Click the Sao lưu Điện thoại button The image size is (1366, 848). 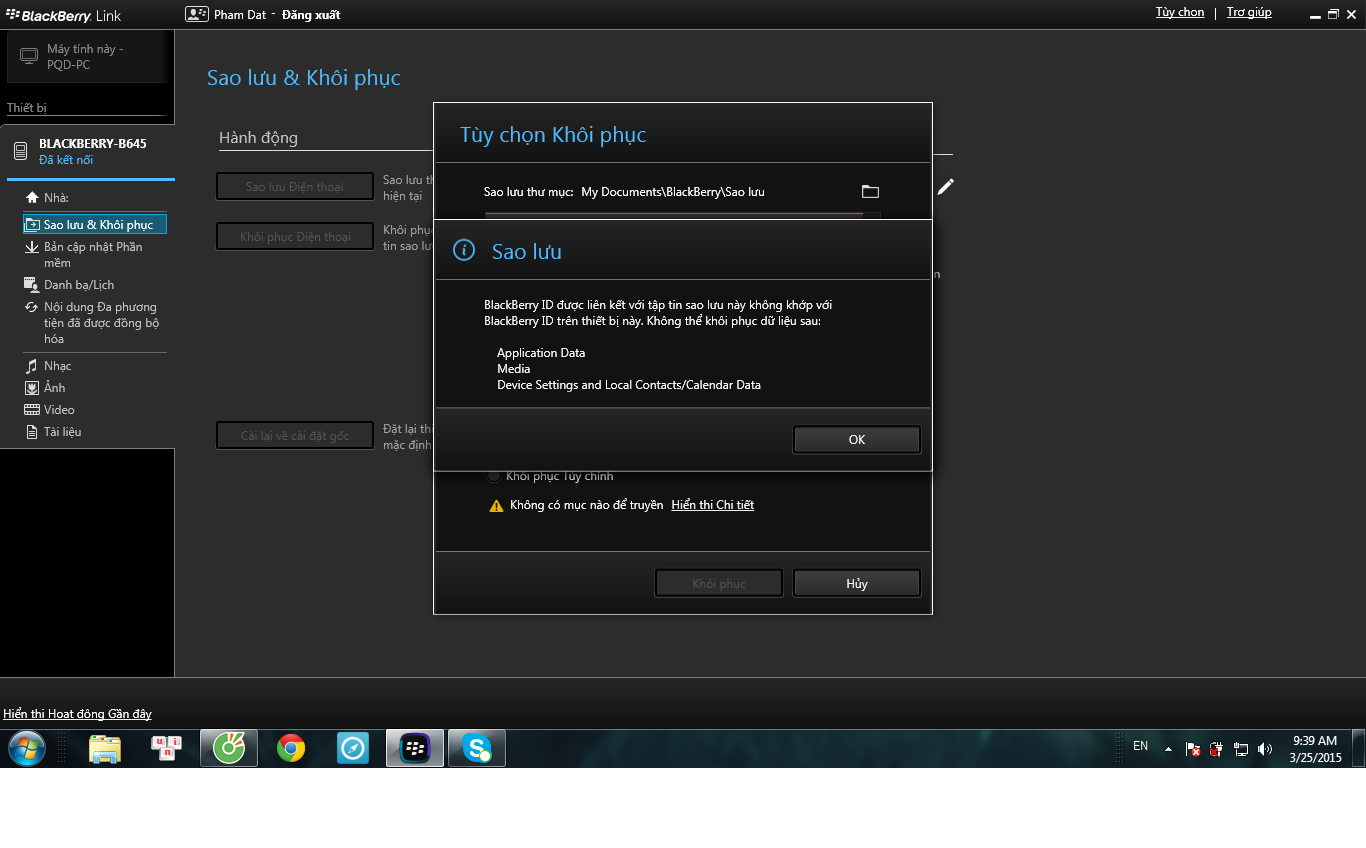pyautogui.click(x=295, y=187)
